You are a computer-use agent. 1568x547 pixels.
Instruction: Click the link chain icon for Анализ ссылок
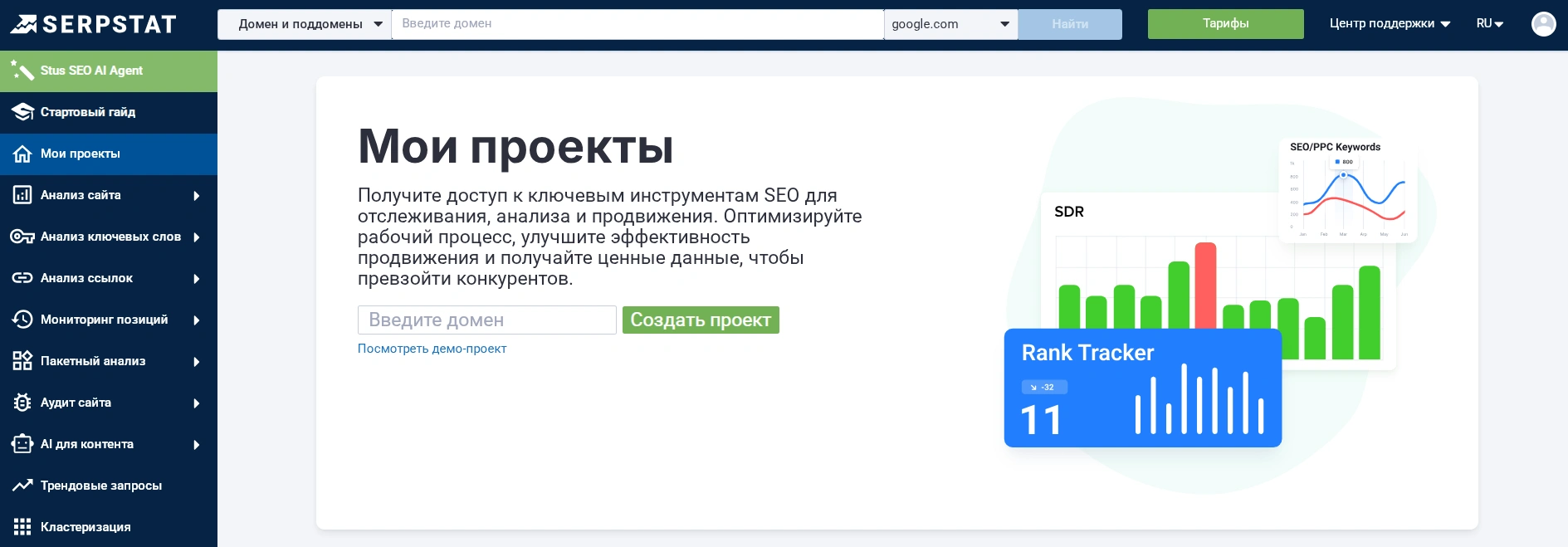tap(22, 278)
